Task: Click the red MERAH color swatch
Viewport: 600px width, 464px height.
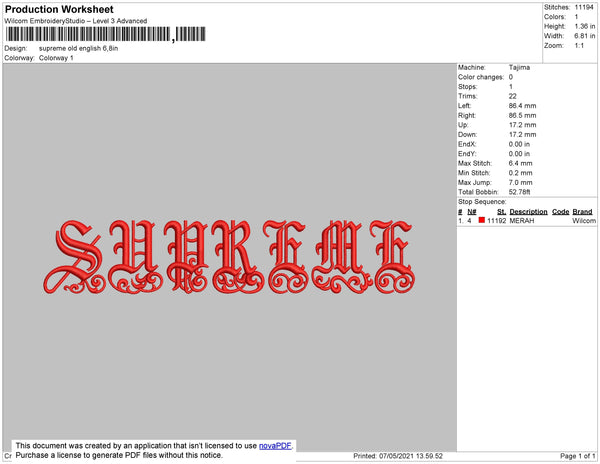Action: click(x=481, y=220)
